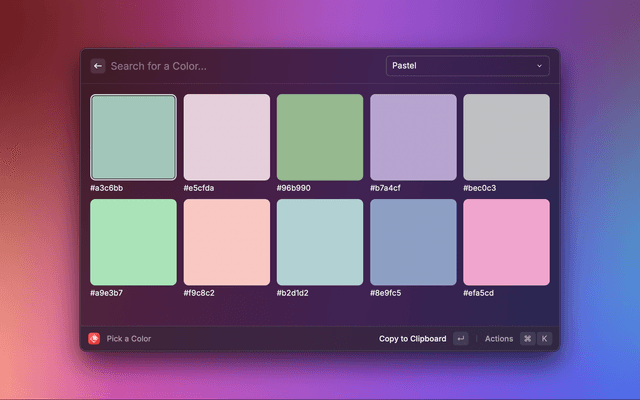Select the #b2d1d2 light teal swatch
Screen dimensions: 640x400
tap(320, 242)
